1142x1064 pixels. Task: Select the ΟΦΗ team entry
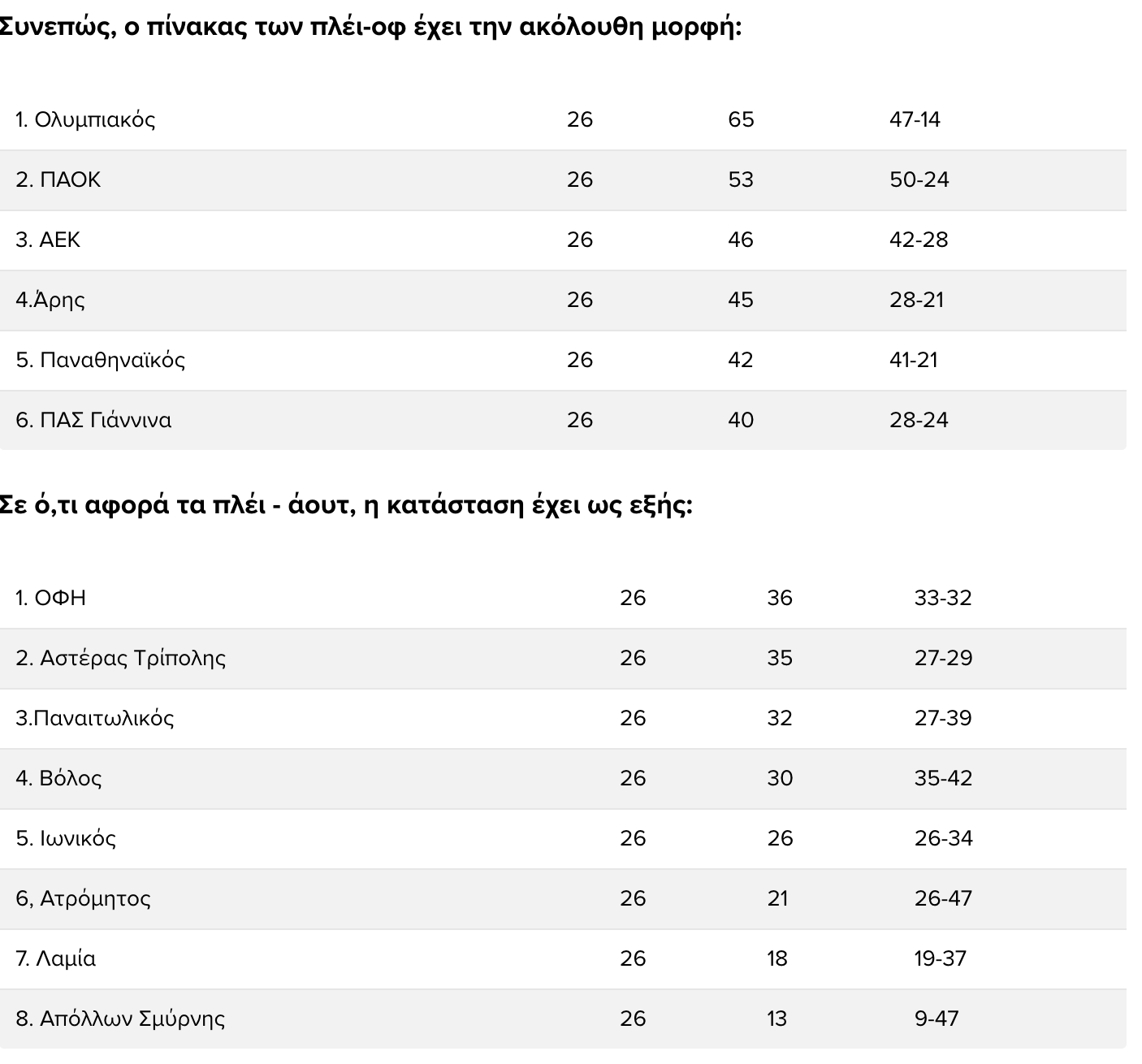tap(50, 598)
